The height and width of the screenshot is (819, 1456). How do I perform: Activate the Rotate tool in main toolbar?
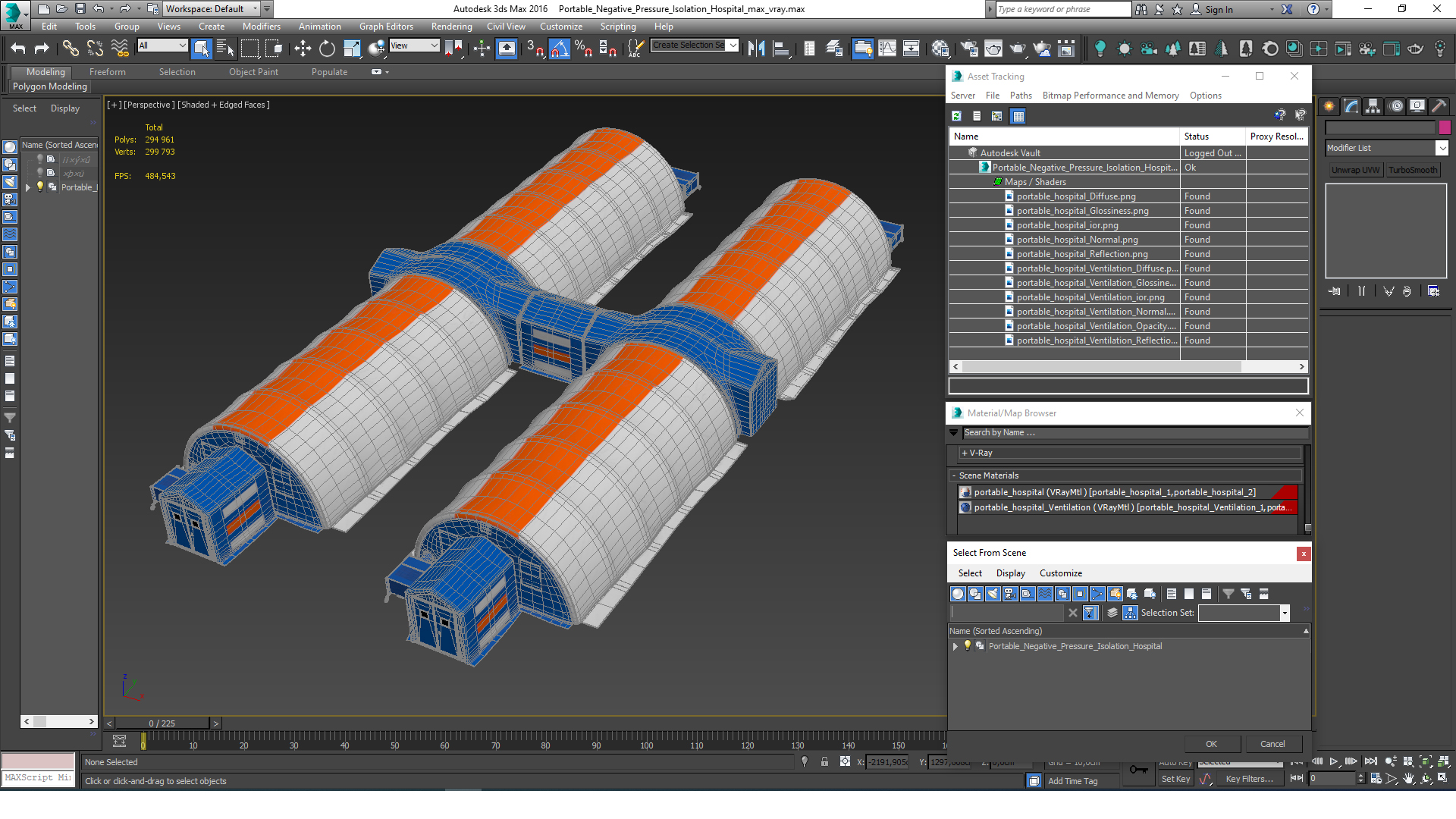[x=327, y=49]
